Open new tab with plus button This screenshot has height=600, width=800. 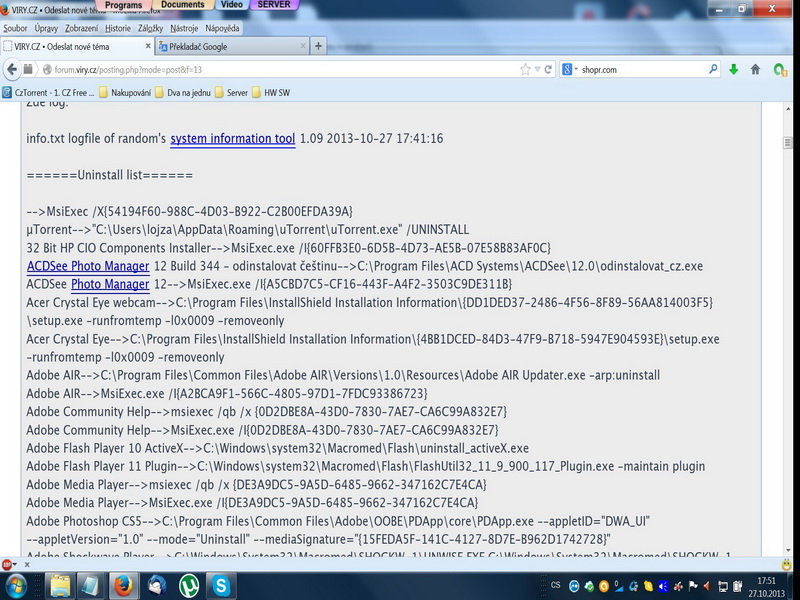(x=318, y=46)
